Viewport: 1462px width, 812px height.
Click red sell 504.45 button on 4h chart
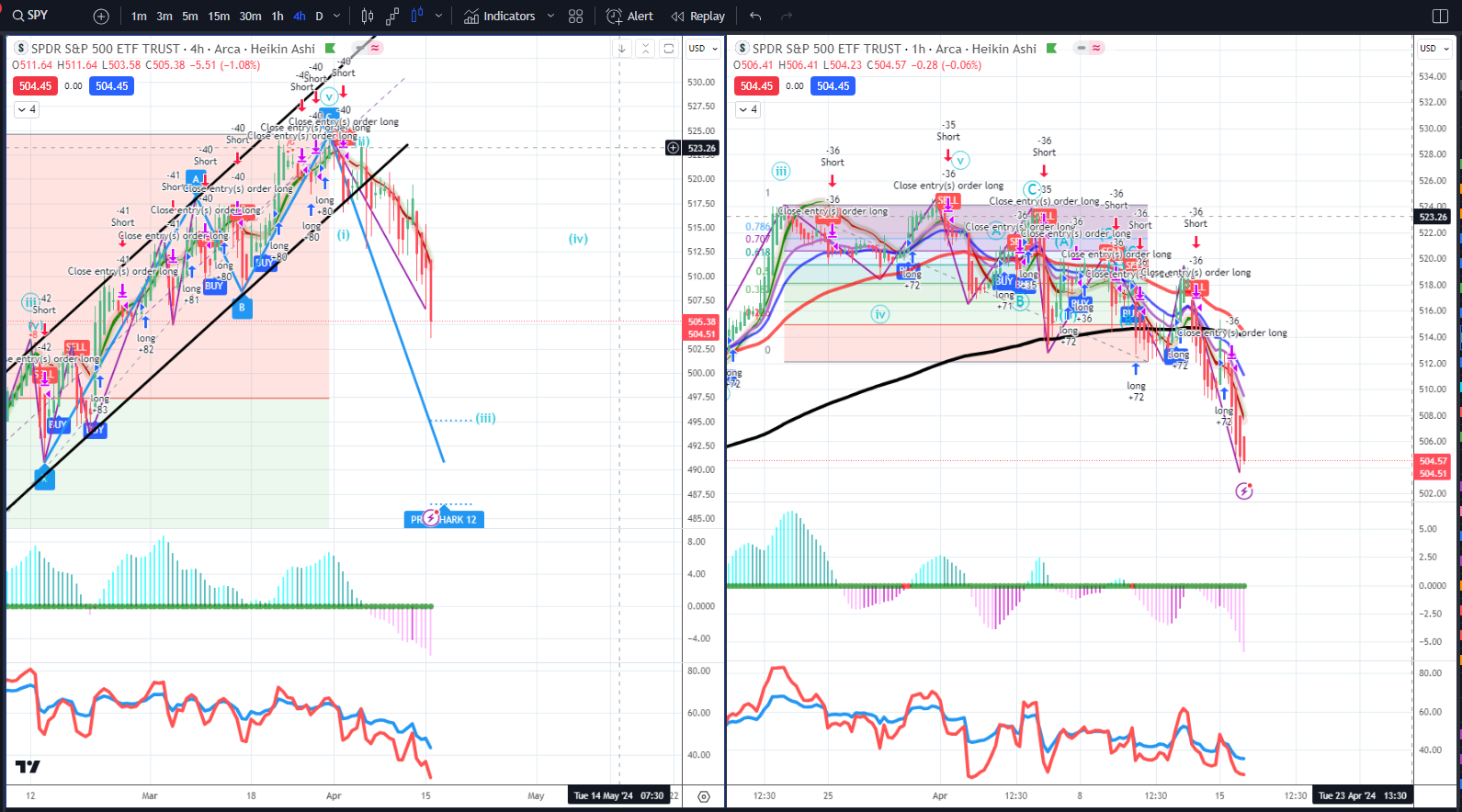click(35, 86)
